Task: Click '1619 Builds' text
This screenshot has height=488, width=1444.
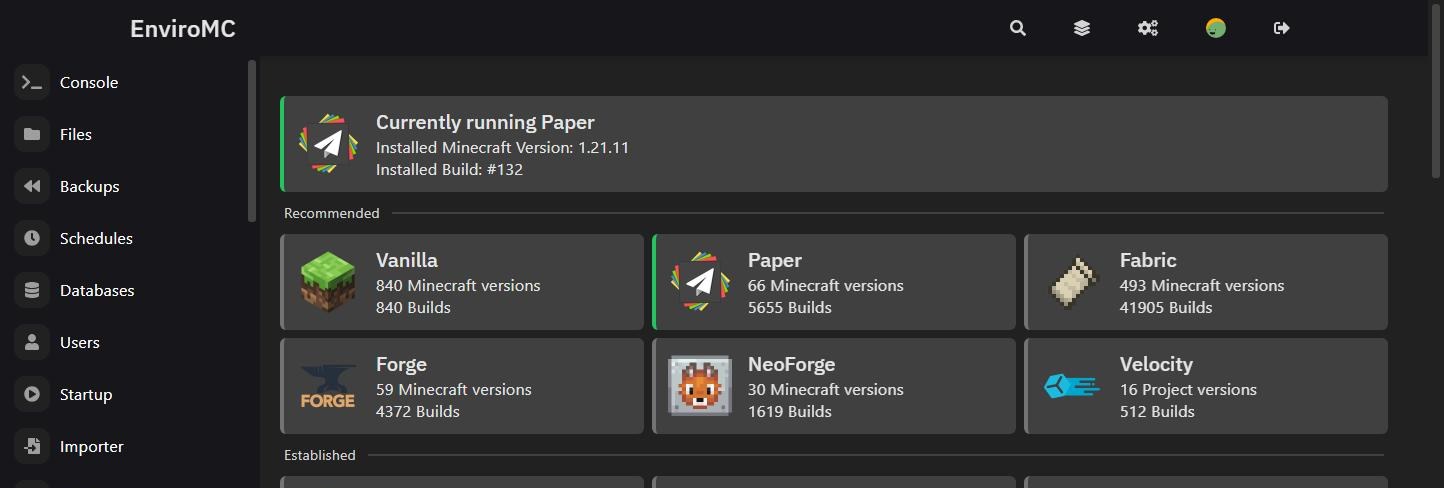Action: pos(790,411)
